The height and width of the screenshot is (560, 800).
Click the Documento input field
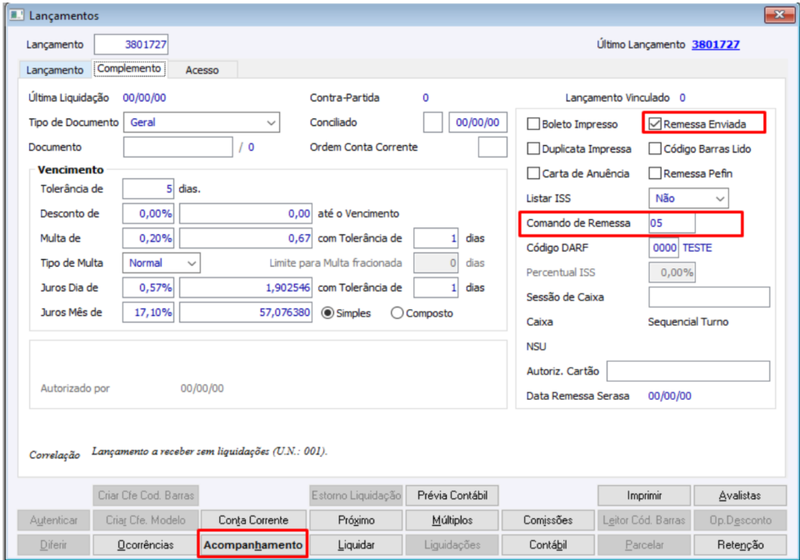(x=178, y=147)
